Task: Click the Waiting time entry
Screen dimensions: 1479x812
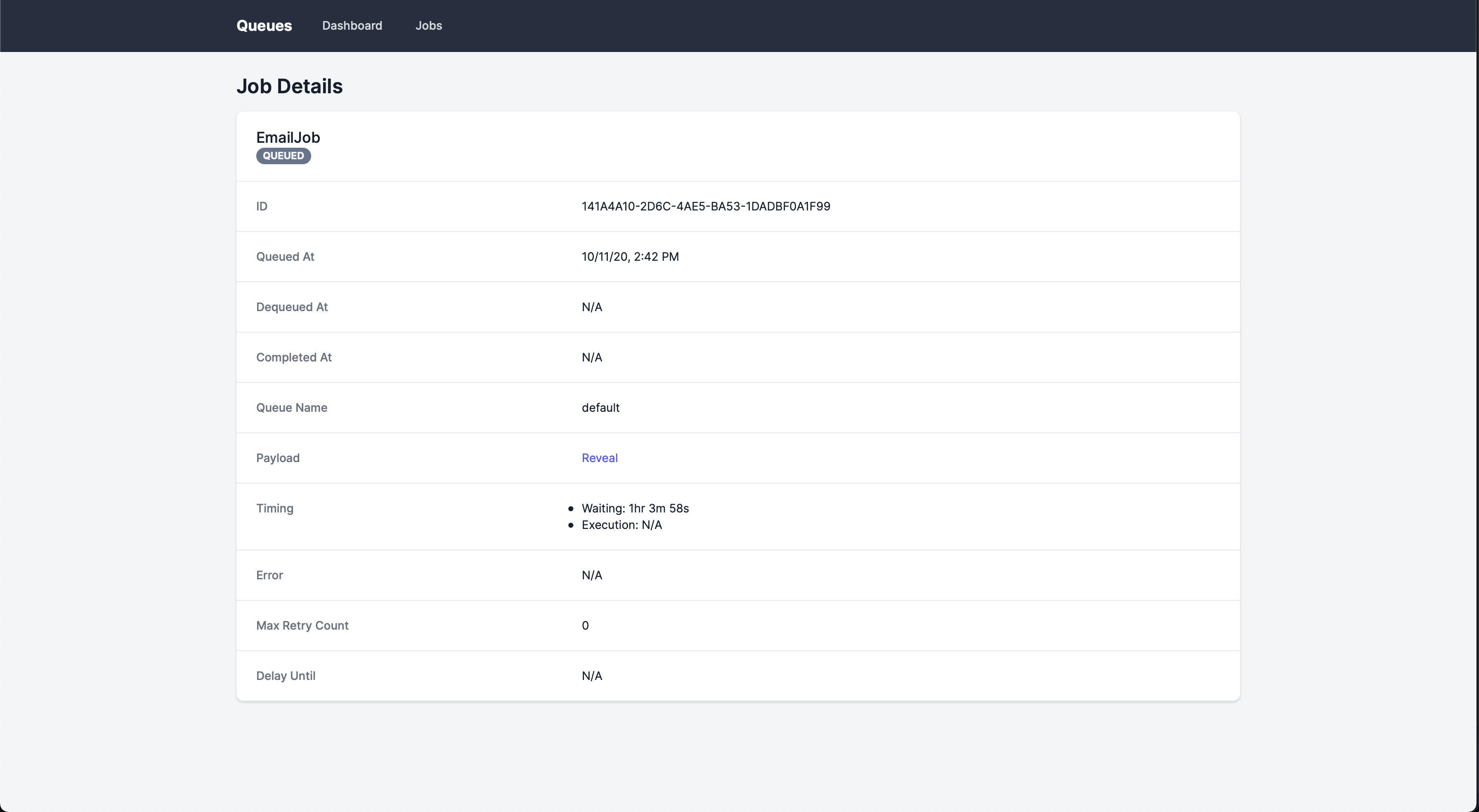Action: [x=635, y=508]
